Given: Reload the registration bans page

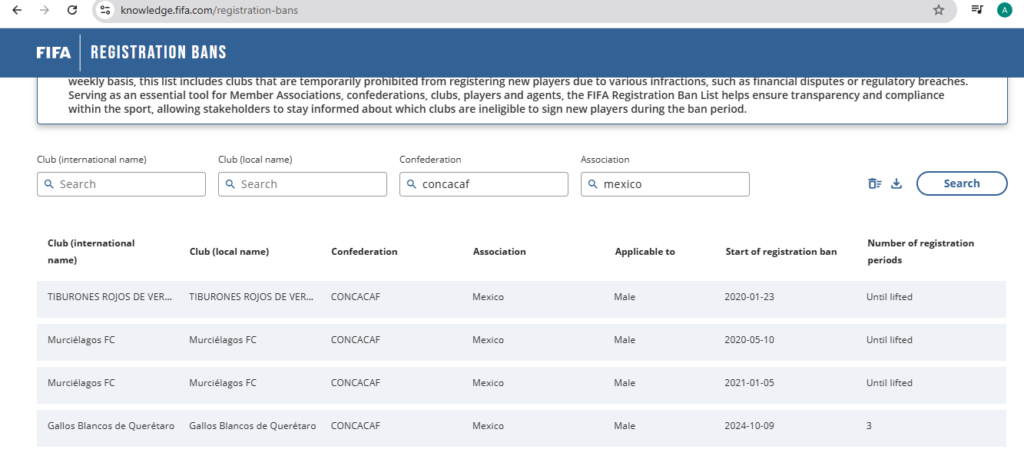Looking at the screenshot, I should point(72,10).
